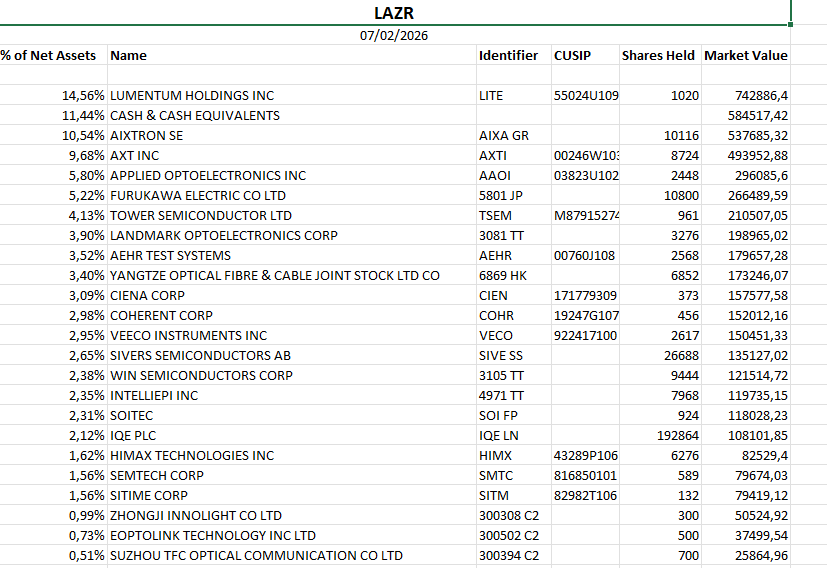Click SIVERS SEMICONDUCTORS AB cell
This screenshot has width=827, height=568.
point(292,356)
